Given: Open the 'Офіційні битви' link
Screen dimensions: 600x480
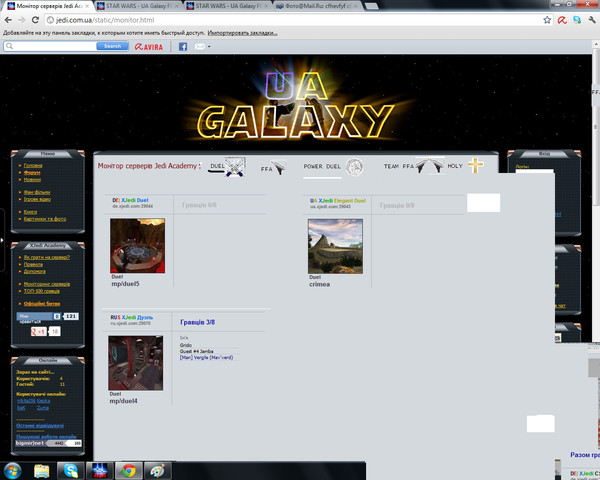Looking at the screenshot, I should pos(42,304).
